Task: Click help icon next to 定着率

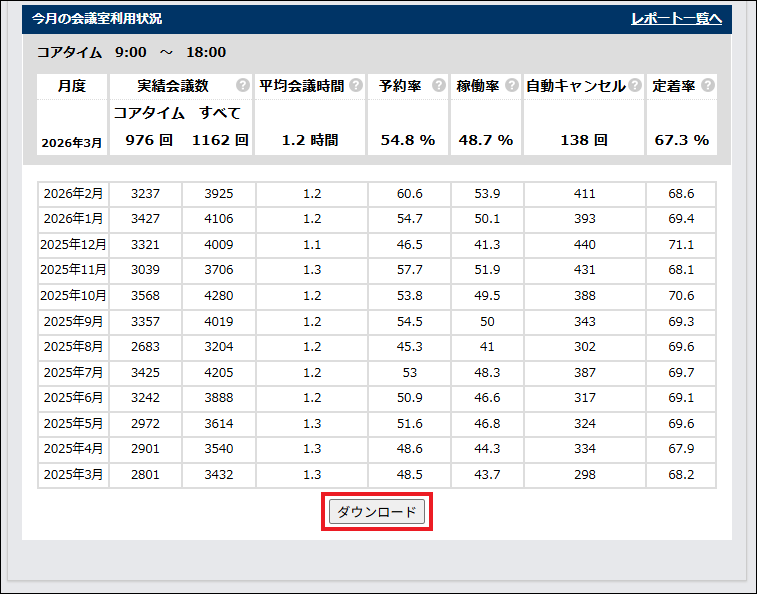Action: 707,86
